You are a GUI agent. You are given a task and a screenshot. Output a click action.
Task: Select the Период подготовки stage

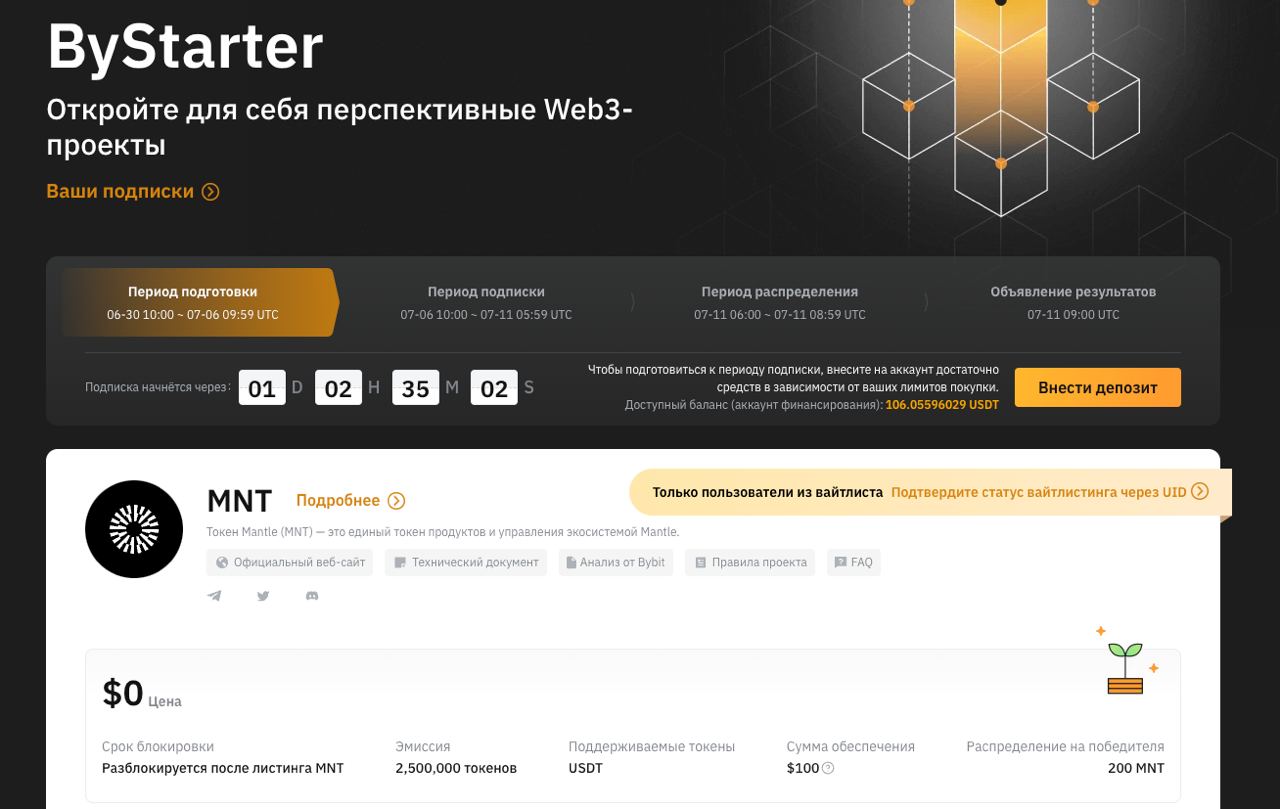tap(193, 302)
